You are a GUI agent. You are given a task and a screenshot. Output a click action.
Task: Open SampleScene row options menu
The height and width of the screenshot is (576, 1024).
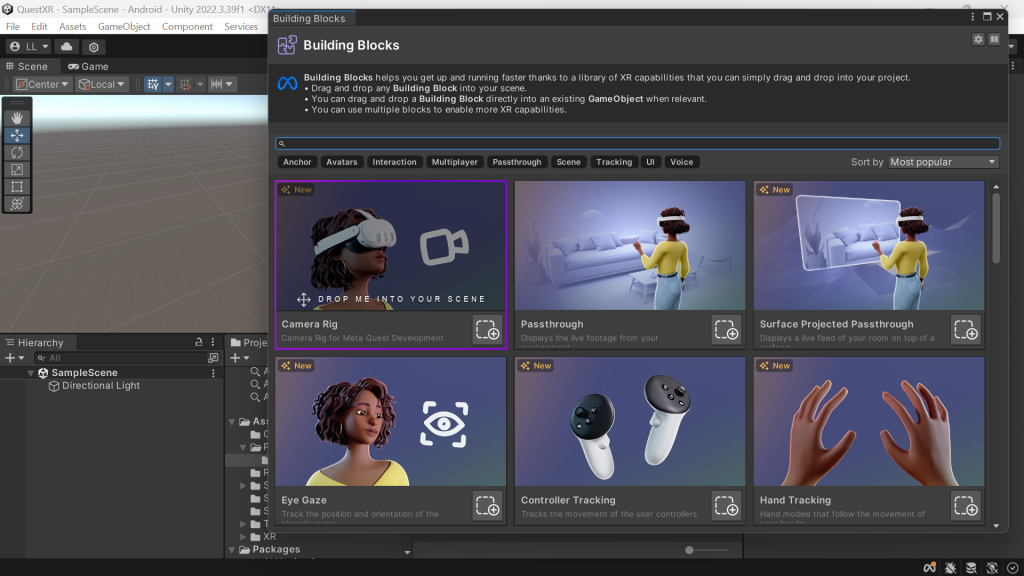point(213,373)
